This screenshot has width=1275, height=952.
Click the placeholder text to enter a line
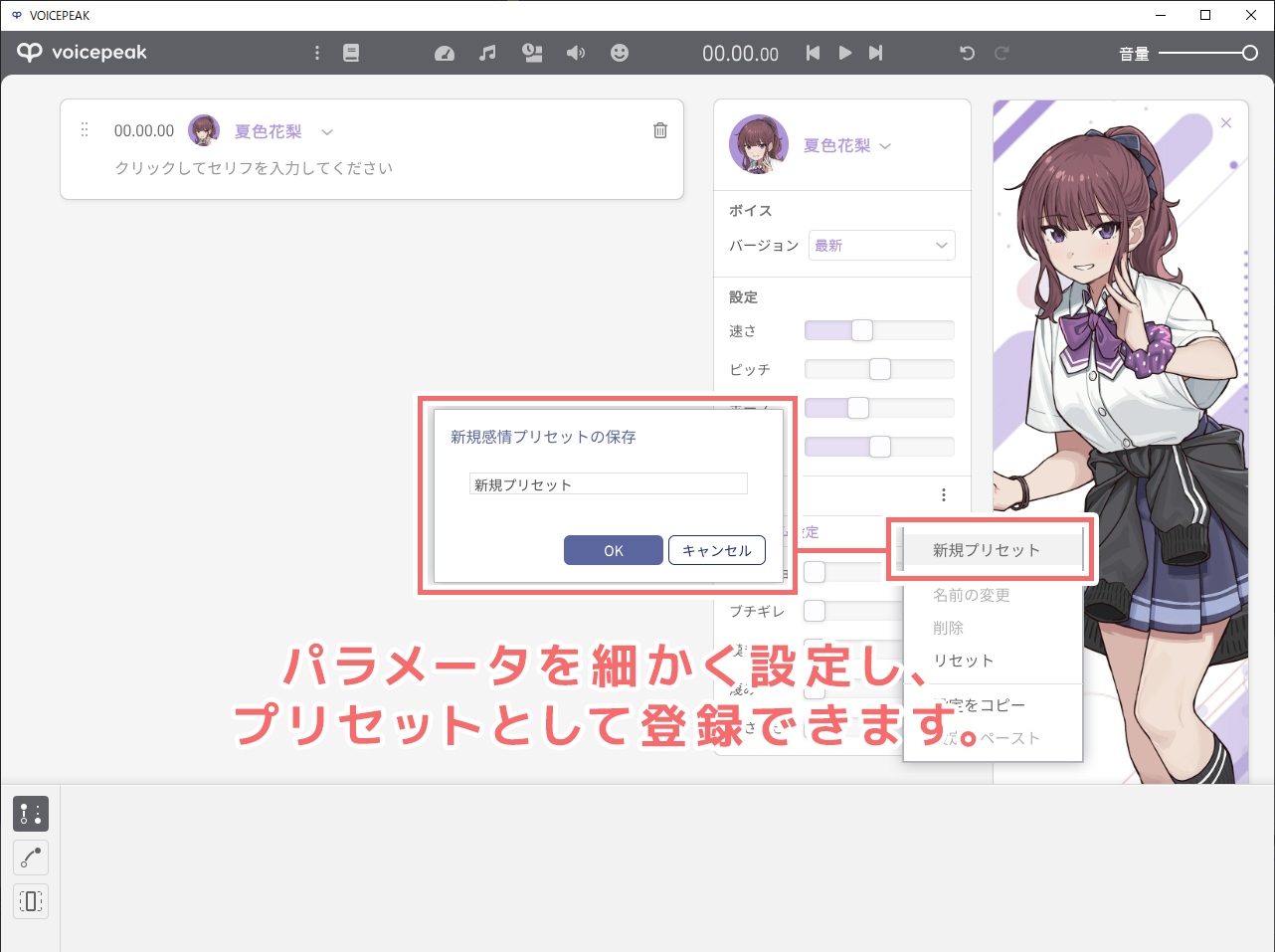click(x=254, y=168)
